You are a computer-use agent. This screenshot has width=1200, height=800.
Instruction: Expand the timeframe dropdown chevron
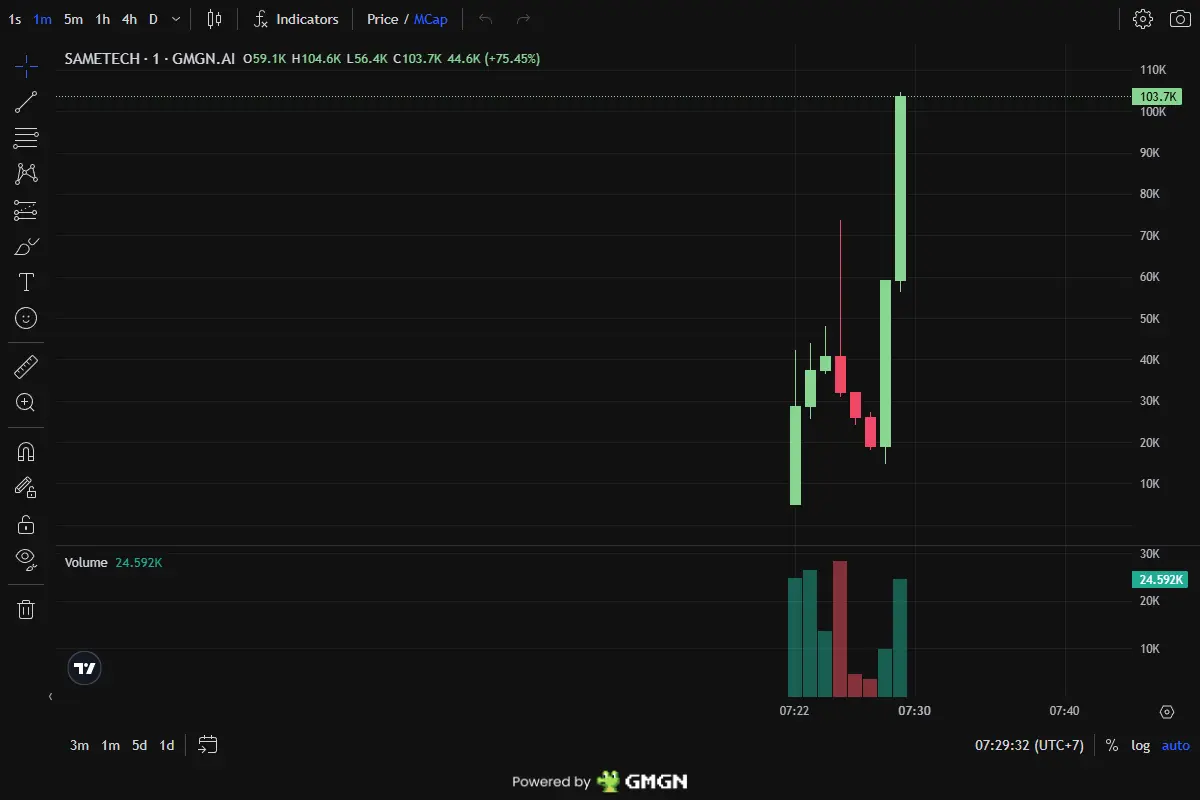(177, 19)
